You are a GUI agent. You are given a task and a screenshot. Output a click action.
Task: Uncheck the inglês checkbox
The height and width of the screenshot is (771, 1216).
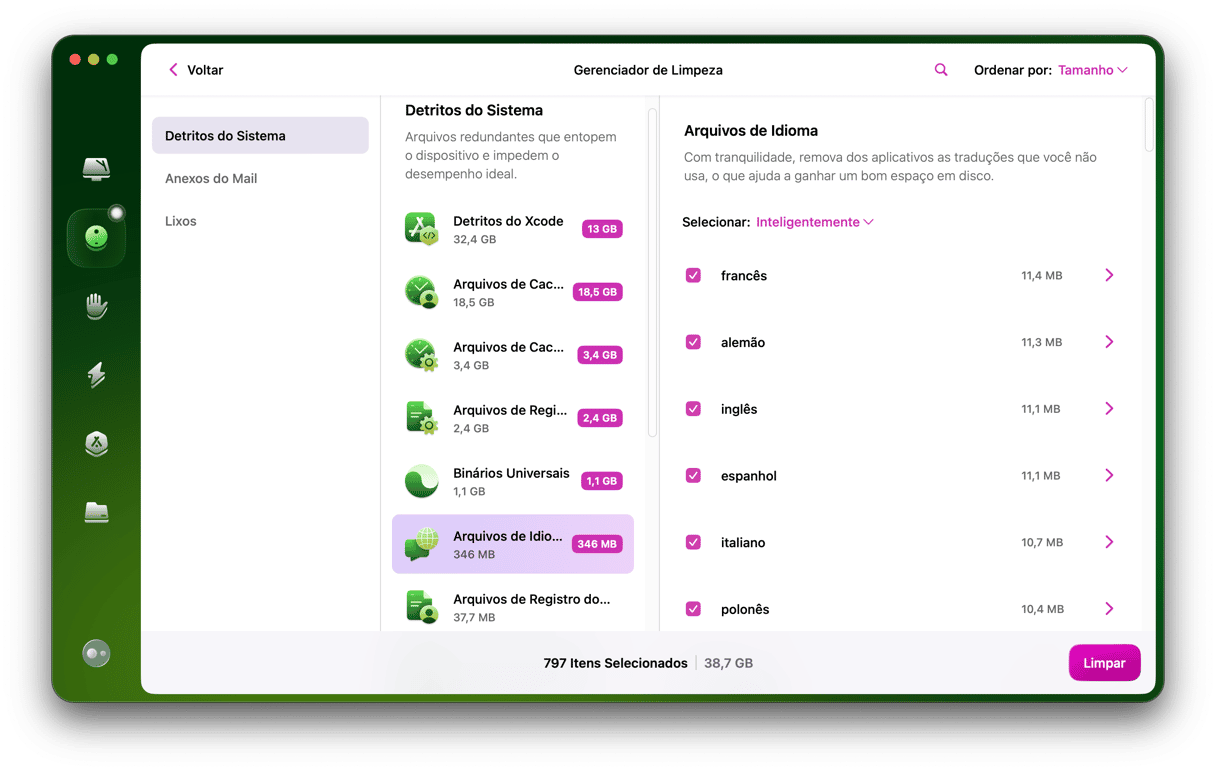coord(693,409)
